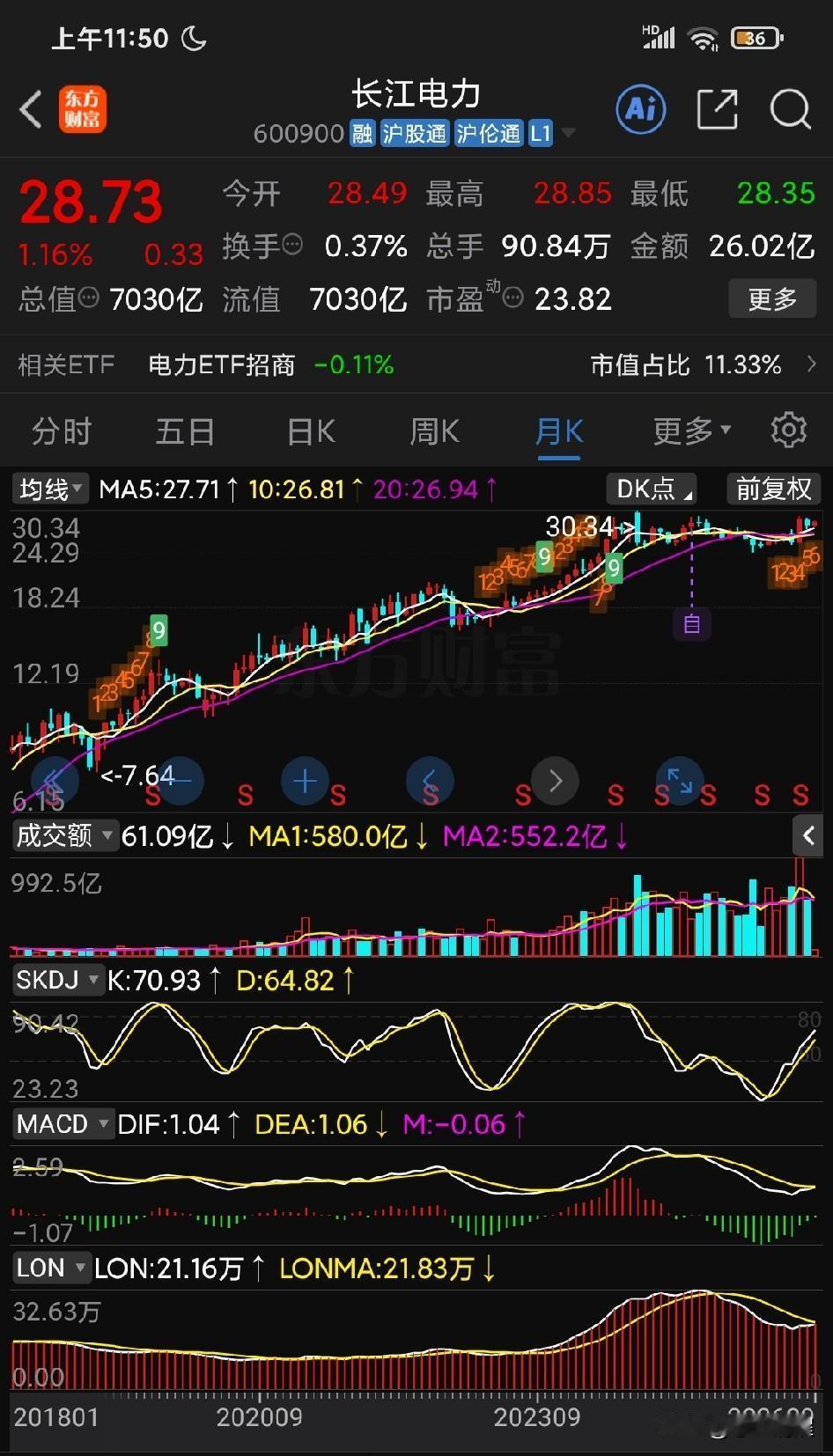This screenshot has height=1456, width=833.
Task: Open the DK点 dropdown
Action: coord(652,489)
